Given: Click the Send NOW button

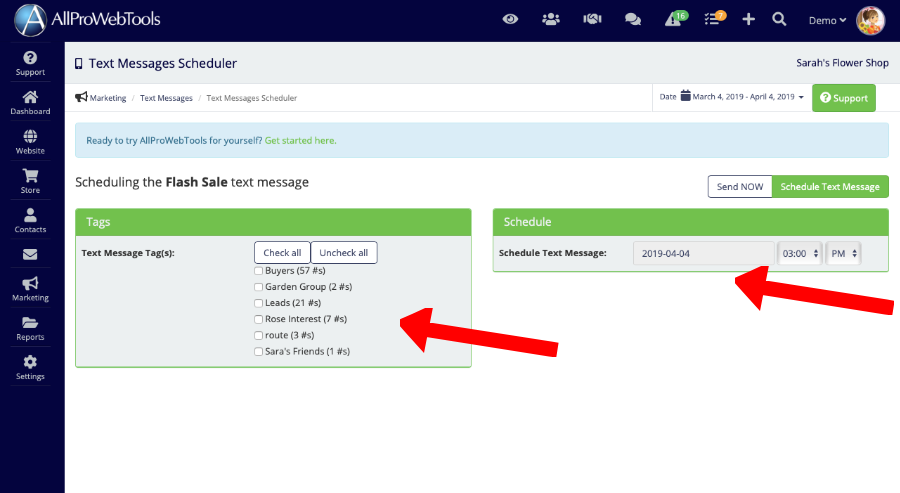Looking at the screenshot, I should tap(740, 187).
